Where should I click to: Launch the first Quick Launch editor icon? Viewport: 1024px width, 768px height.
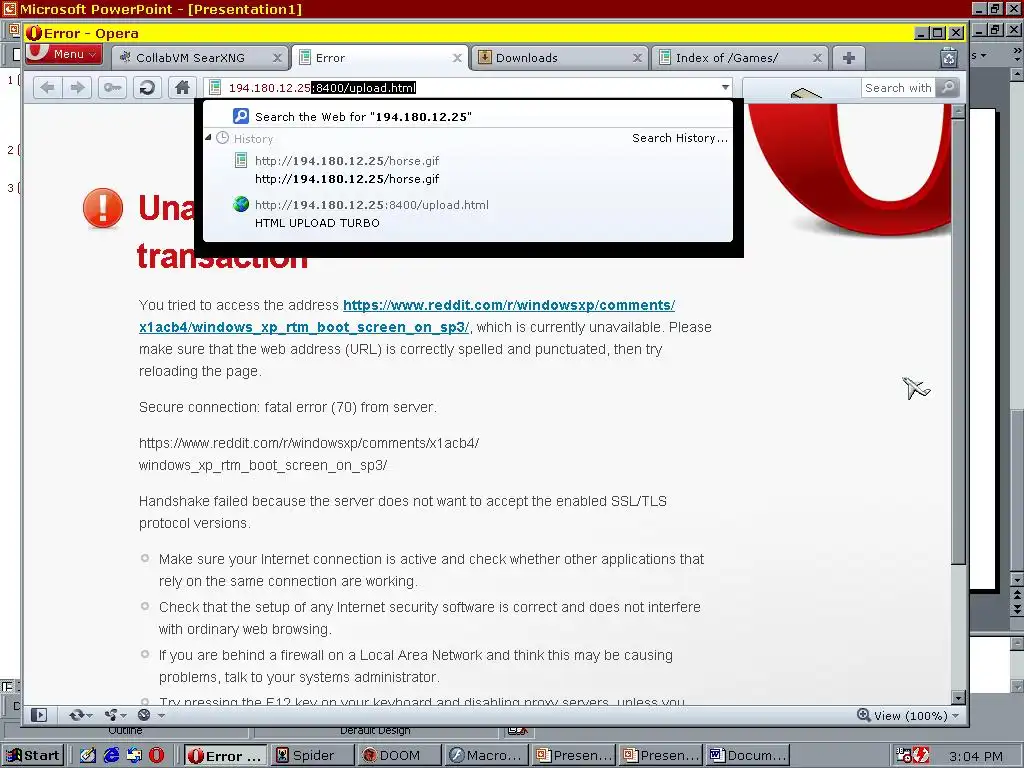(88, 756)
